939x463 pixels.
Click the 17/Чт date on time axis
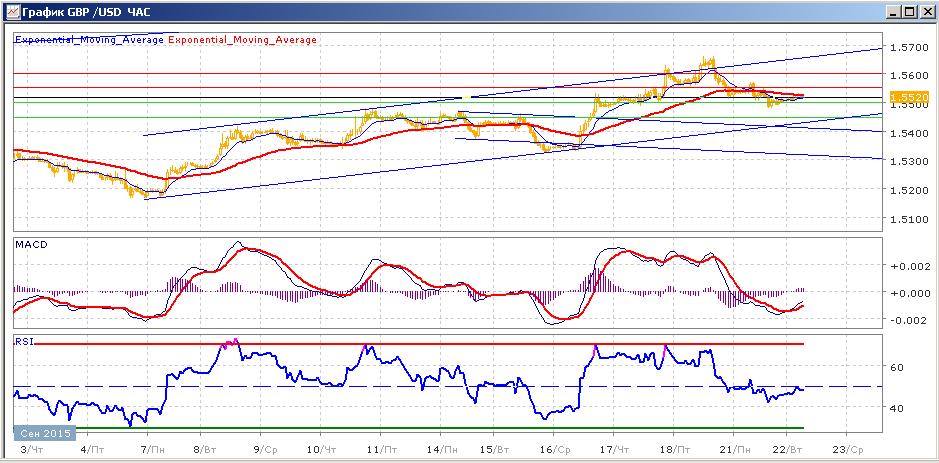point(616,449)
